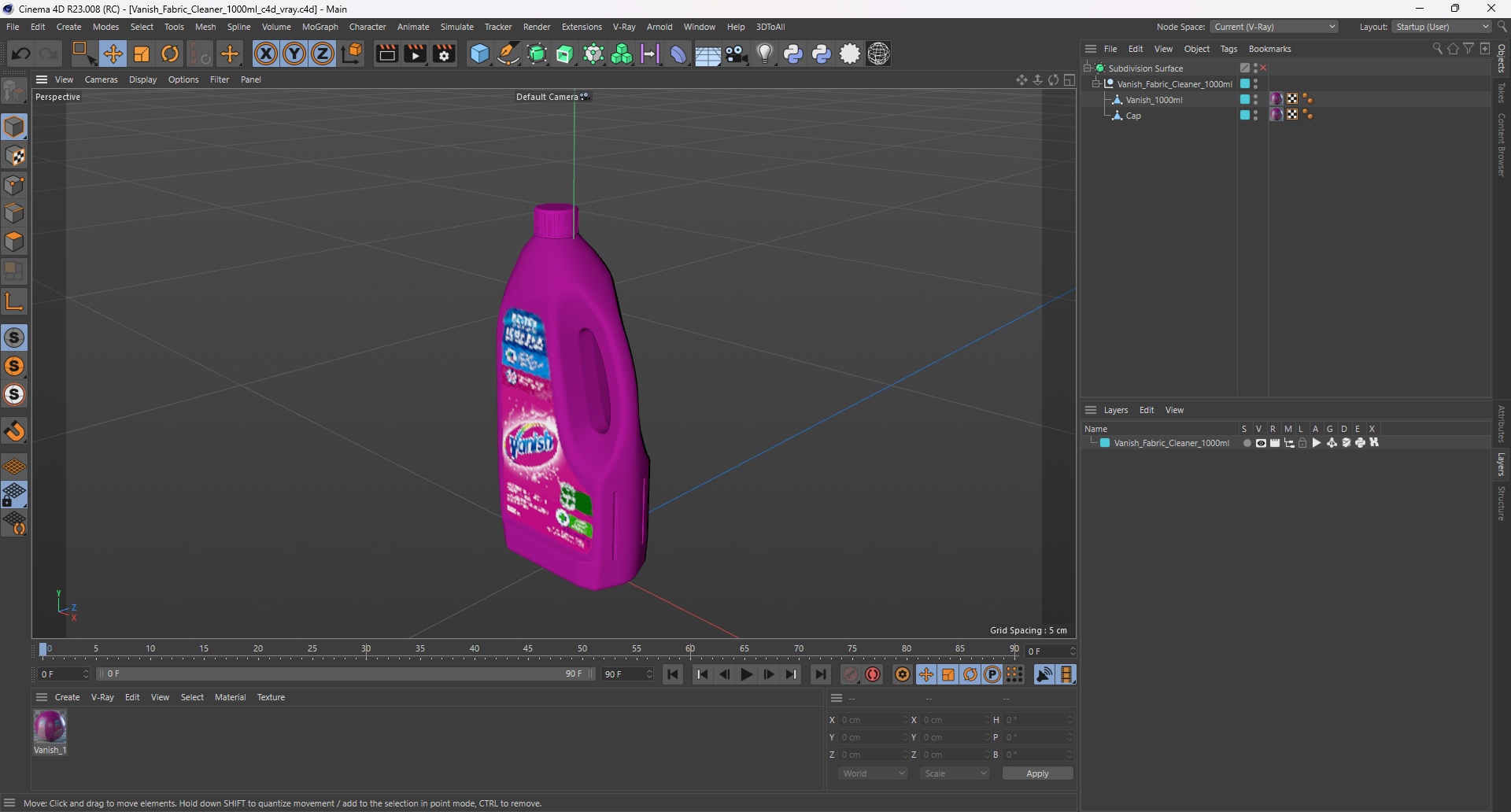1511x812 pixels.
Task: Toggle Cap object visibility dots
Action: pyautogui.click(x=1255, y=115)
